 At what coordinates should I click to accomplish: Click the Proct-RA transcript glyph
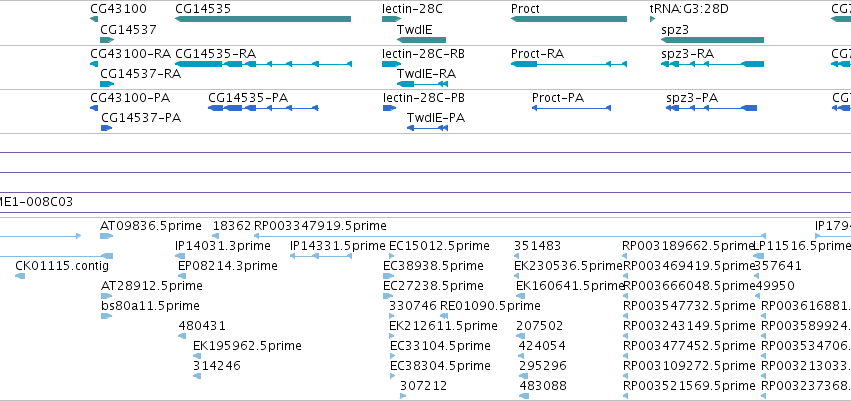click(x=569, y=64)
